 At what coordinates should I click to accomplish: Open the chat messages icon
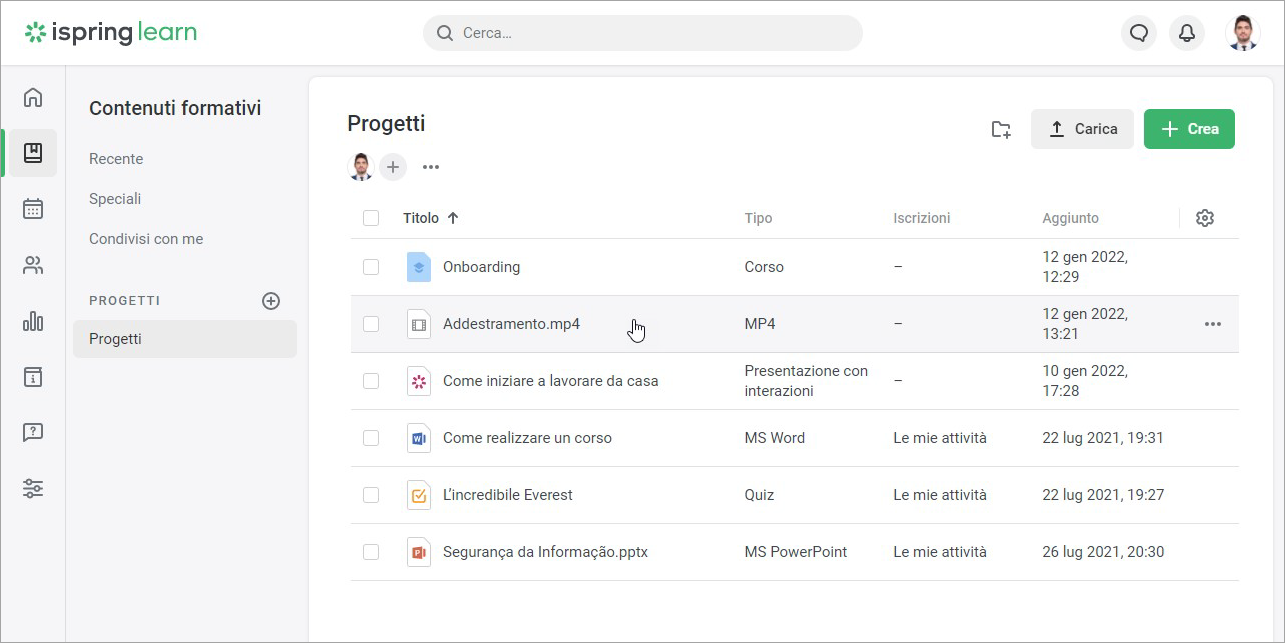[x=1138, y=33]
